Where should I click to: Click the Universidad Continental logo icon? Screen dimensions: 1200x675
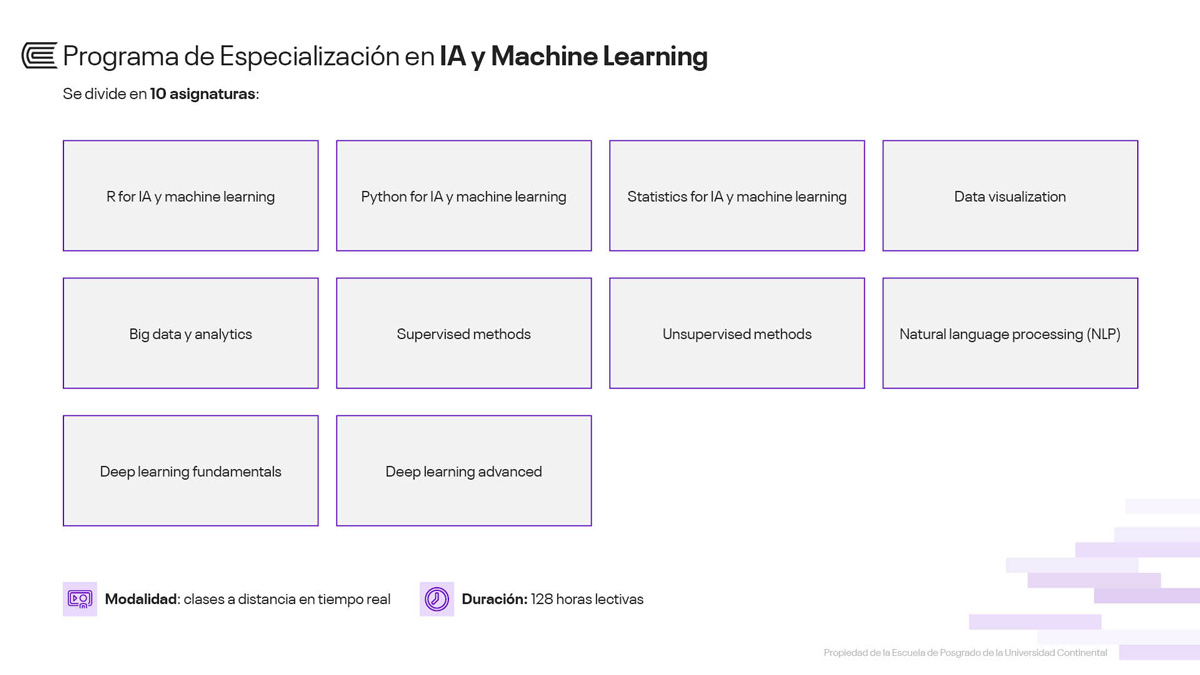click(39, 56)
